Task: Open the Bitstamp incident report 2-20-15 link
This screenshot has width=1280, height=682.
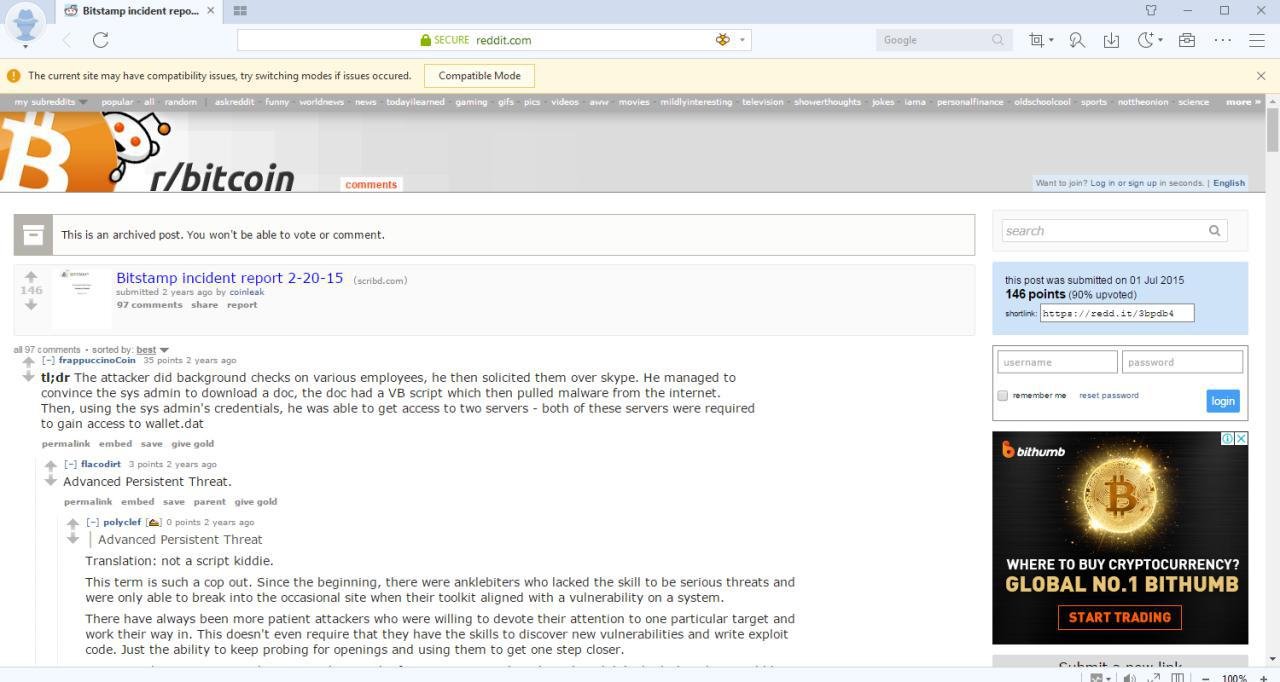Action: pos(229,278)
